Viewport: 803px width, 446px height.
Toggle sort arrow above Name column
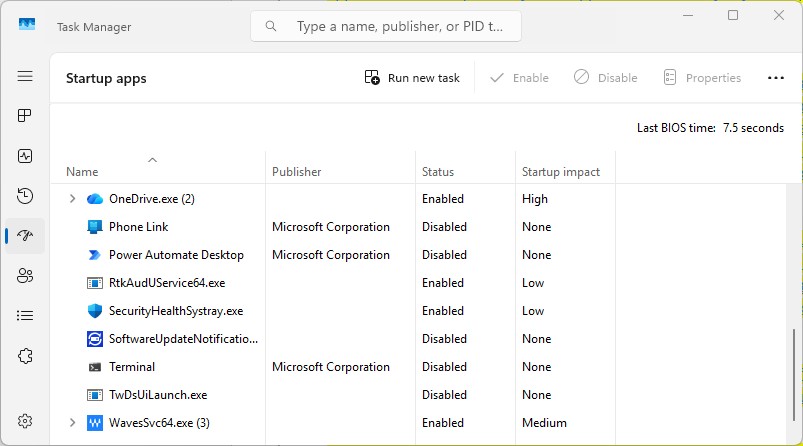point(153,160)
